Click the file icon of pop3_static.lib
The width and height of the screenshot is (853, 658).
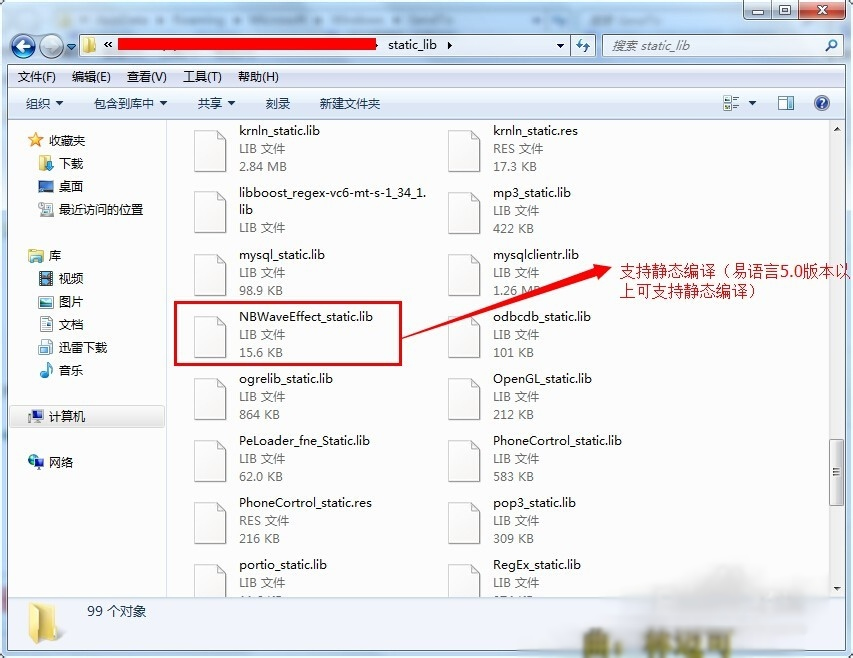tap(464, 523)
